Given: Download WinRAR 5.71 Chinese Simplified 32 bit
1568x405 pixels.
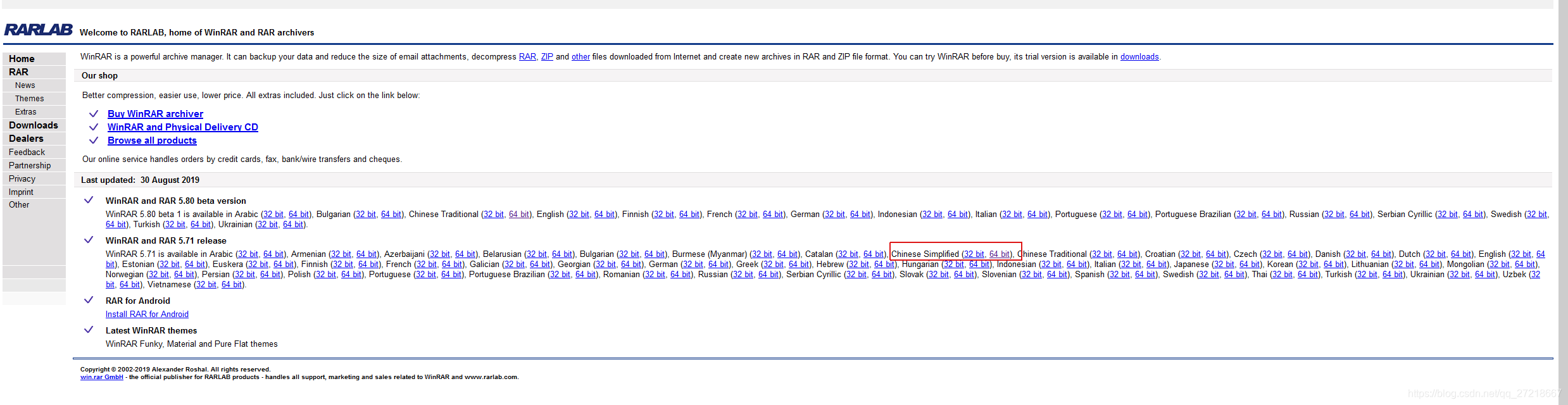Looking at the screenshot, I should coord(974,254).
